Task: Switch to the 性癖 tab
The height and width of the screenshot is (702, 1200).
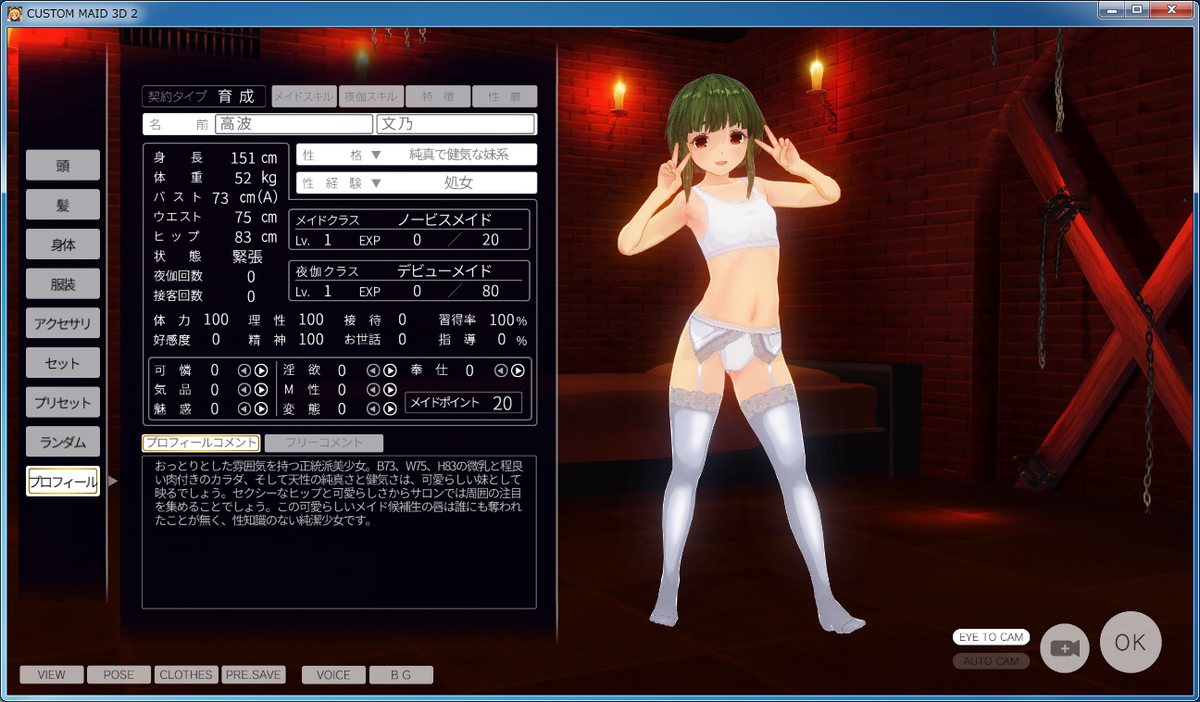Action: point(504,96)
